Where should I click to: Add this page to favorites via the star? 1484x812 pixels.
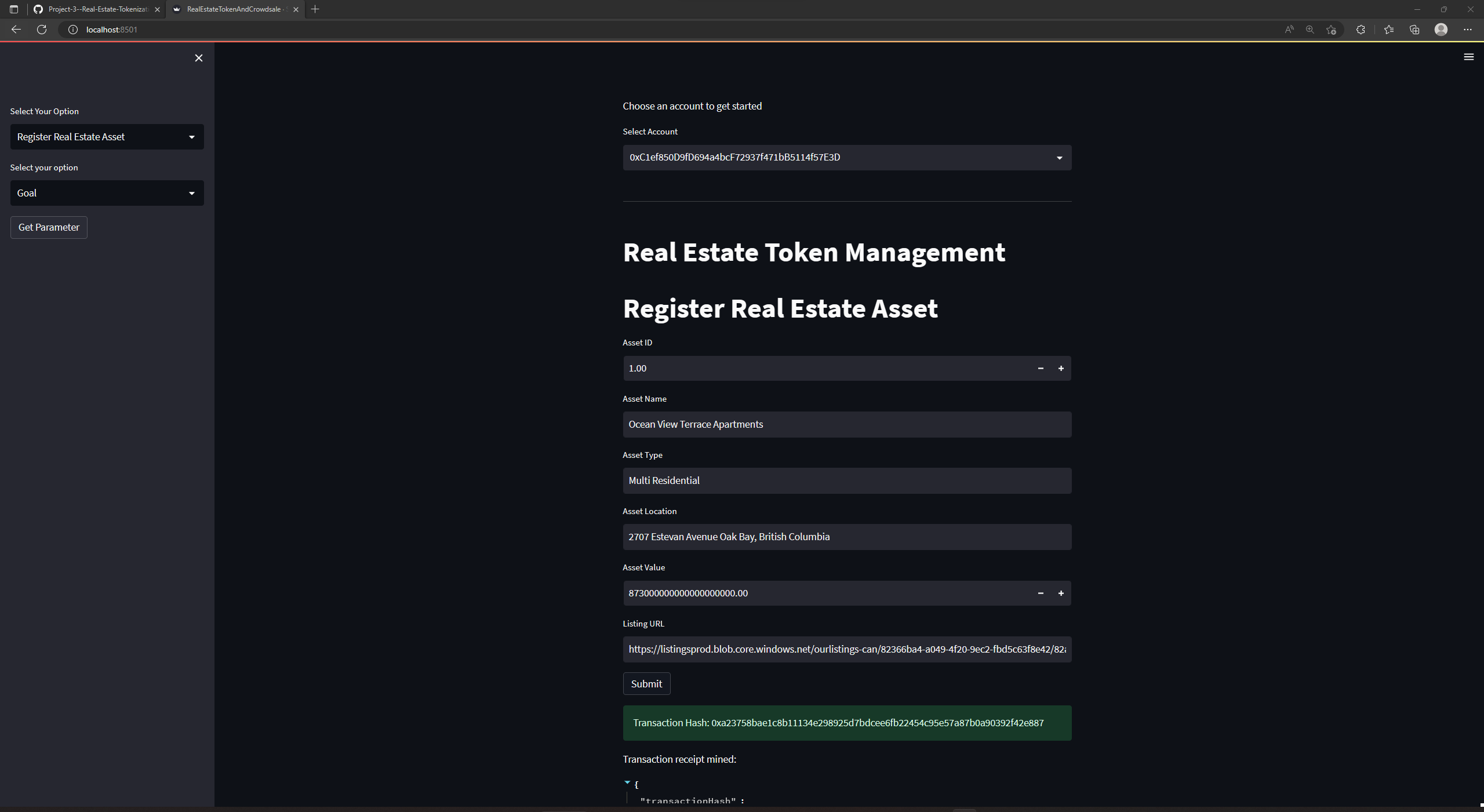1331,30
